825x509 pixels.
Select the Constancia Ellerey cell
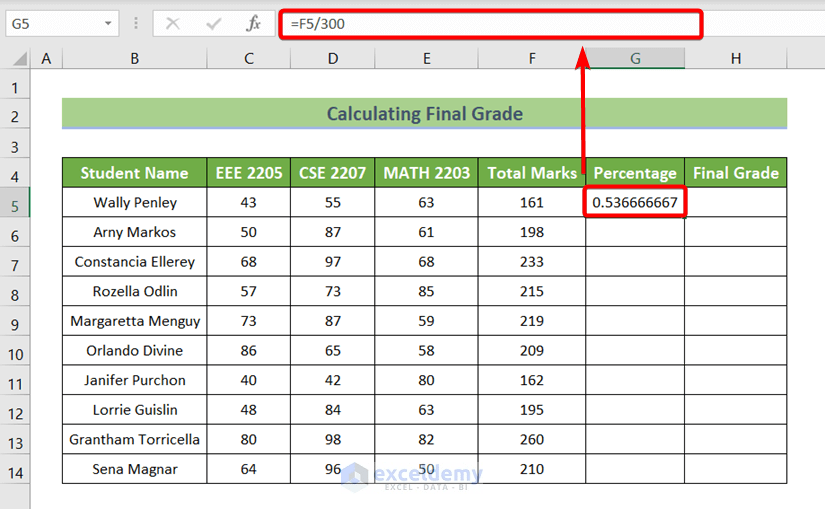click(135, 262)
